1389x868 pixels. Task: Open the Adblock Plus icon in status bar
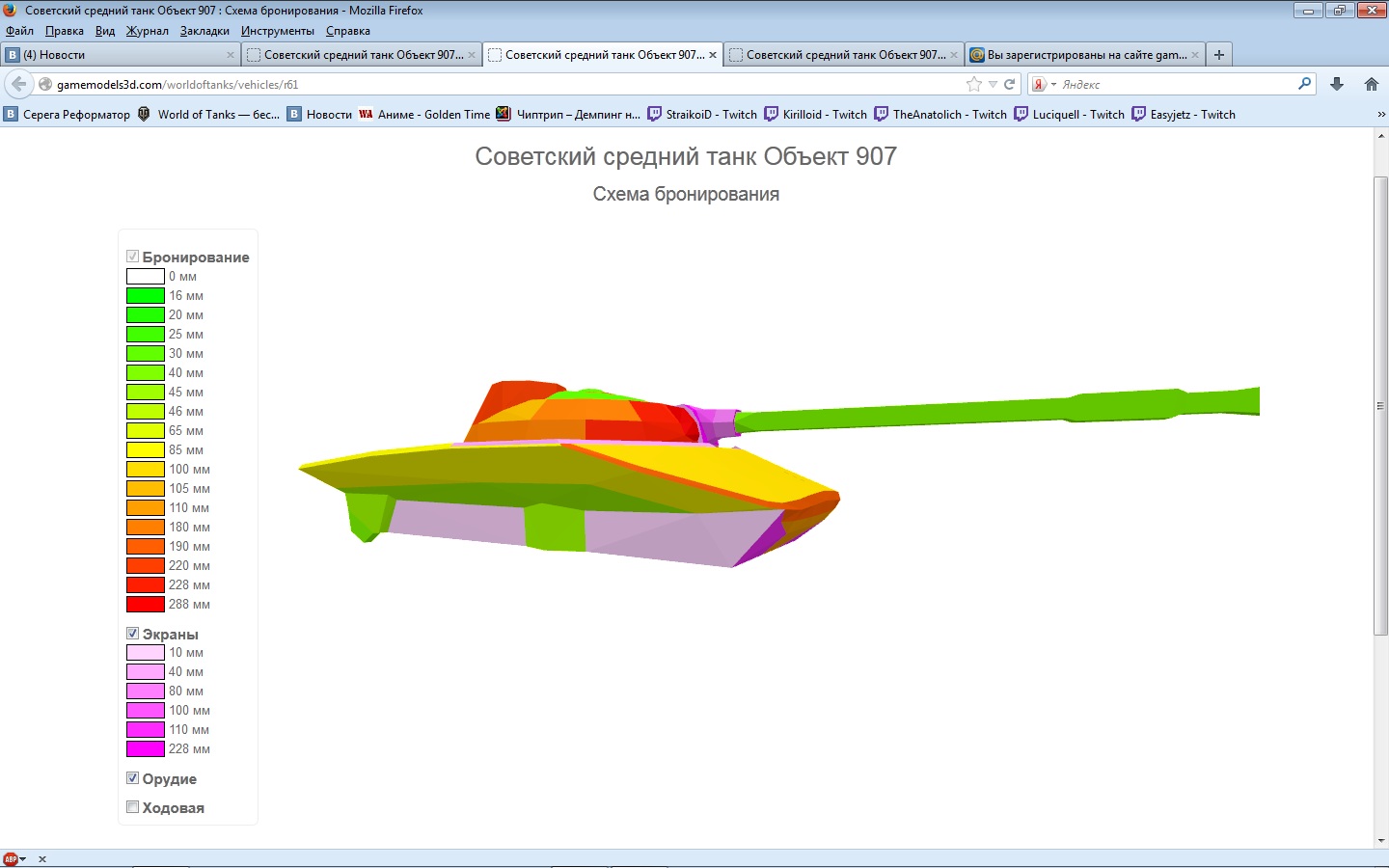pyautogui.click(x=11, y=858)
